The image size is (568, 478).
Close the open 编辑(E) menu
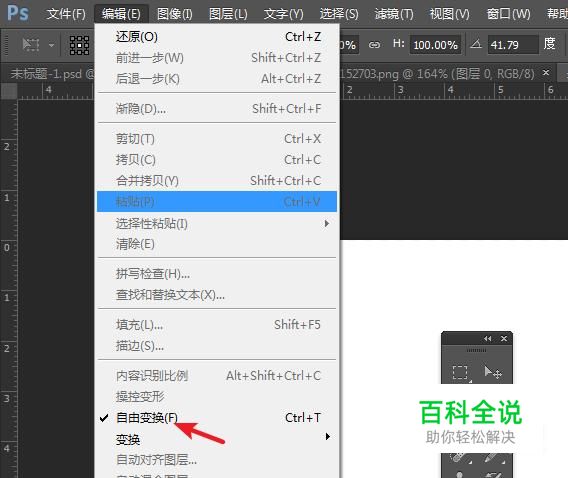point(121,14)
